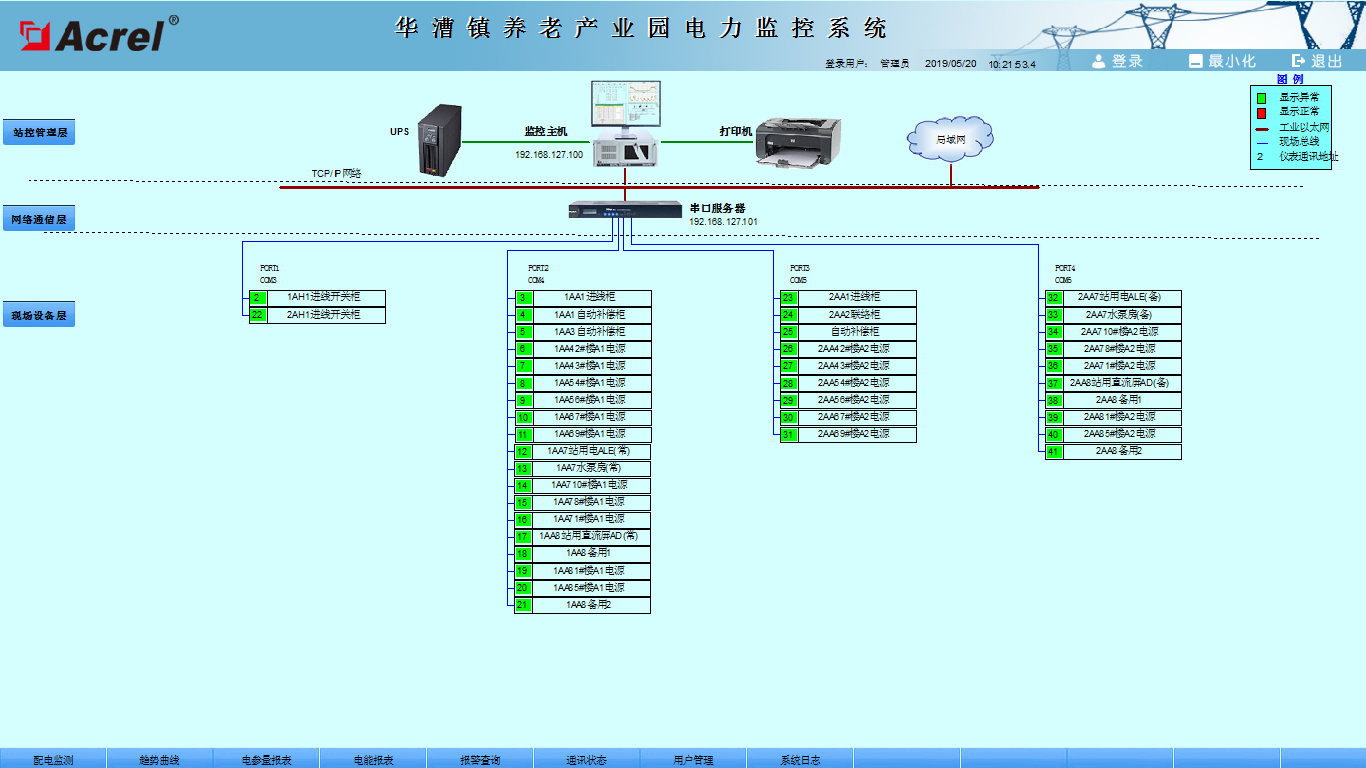Click green status indicator number 41
This screenshot has height=768, width=1366.
(1053, 452)
